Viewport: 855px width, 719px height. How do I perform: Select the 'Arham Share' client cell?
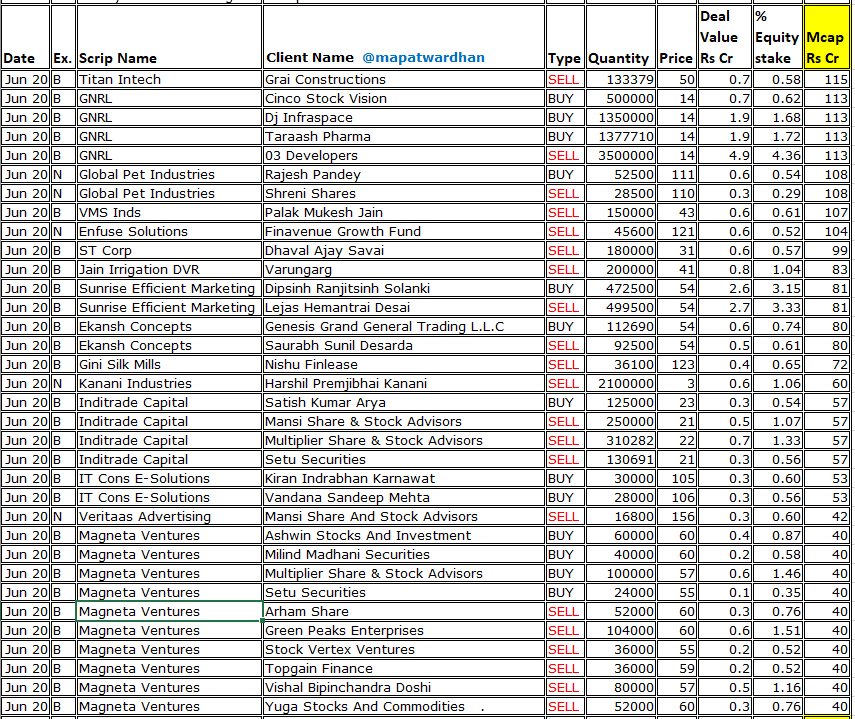pyautogui.click(x=404, y=612)
